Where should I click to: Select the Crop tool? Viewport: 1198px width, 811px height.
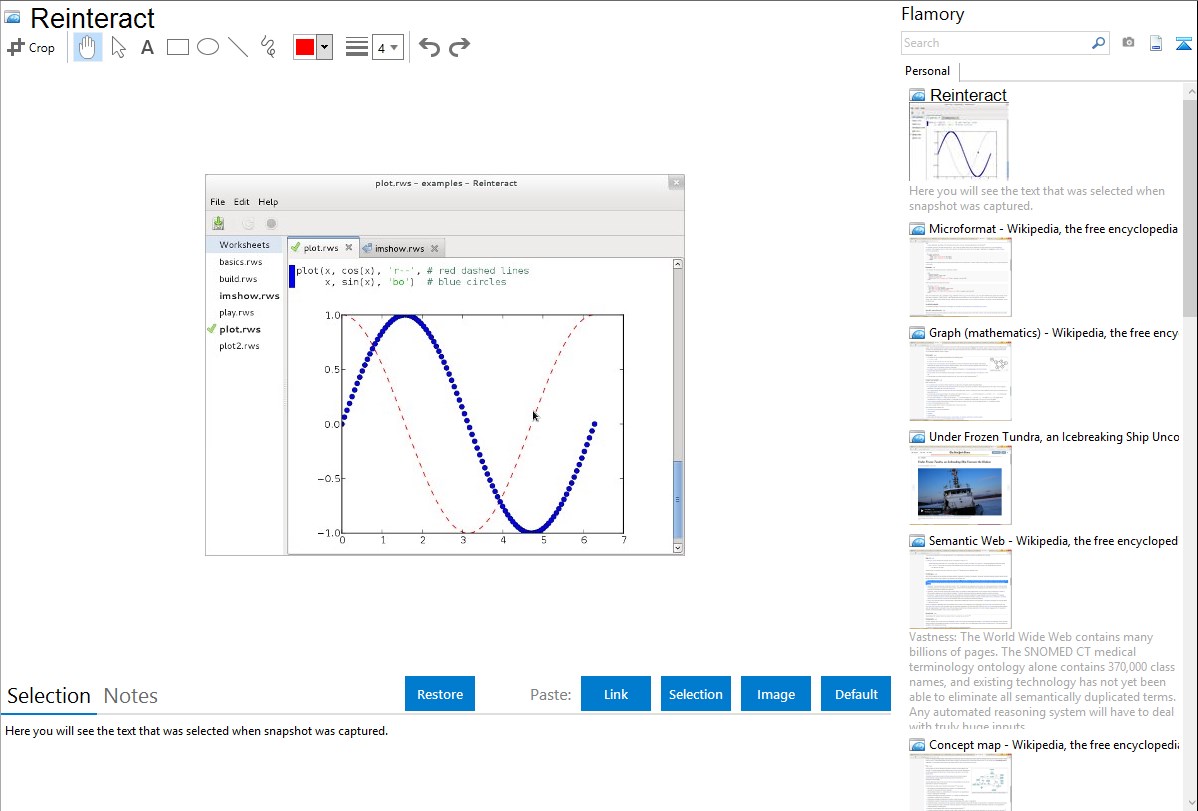[x=31, y=47]
